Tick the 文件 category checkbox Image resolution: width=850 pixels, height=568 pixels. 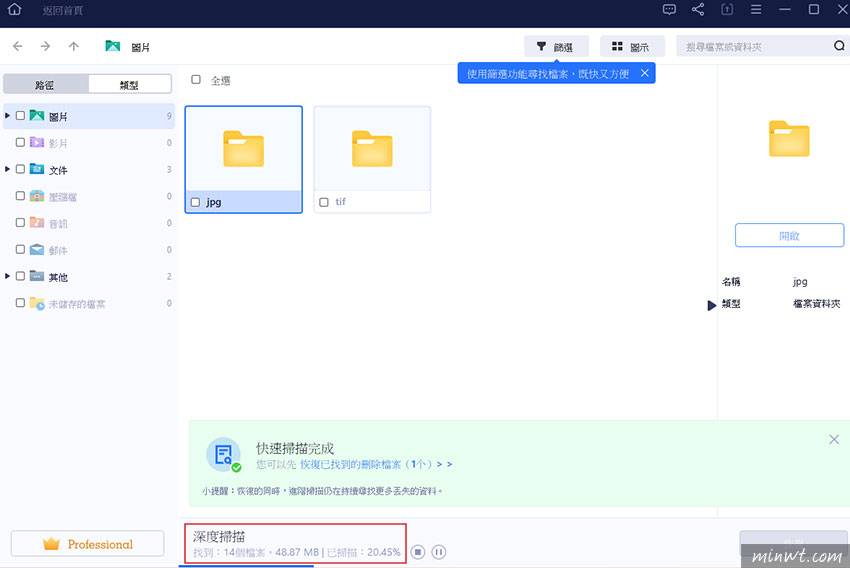point(20,169)
